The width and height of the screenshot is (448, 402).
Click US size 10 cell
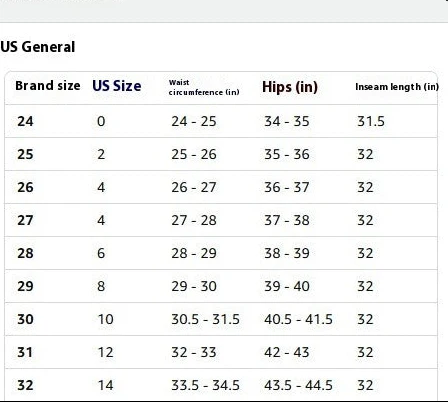105,319
